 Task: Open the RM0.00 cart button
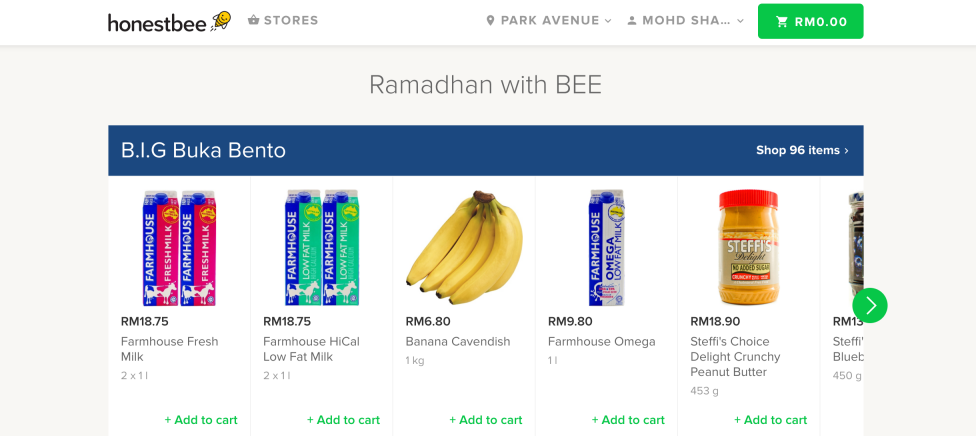point(810,21)
